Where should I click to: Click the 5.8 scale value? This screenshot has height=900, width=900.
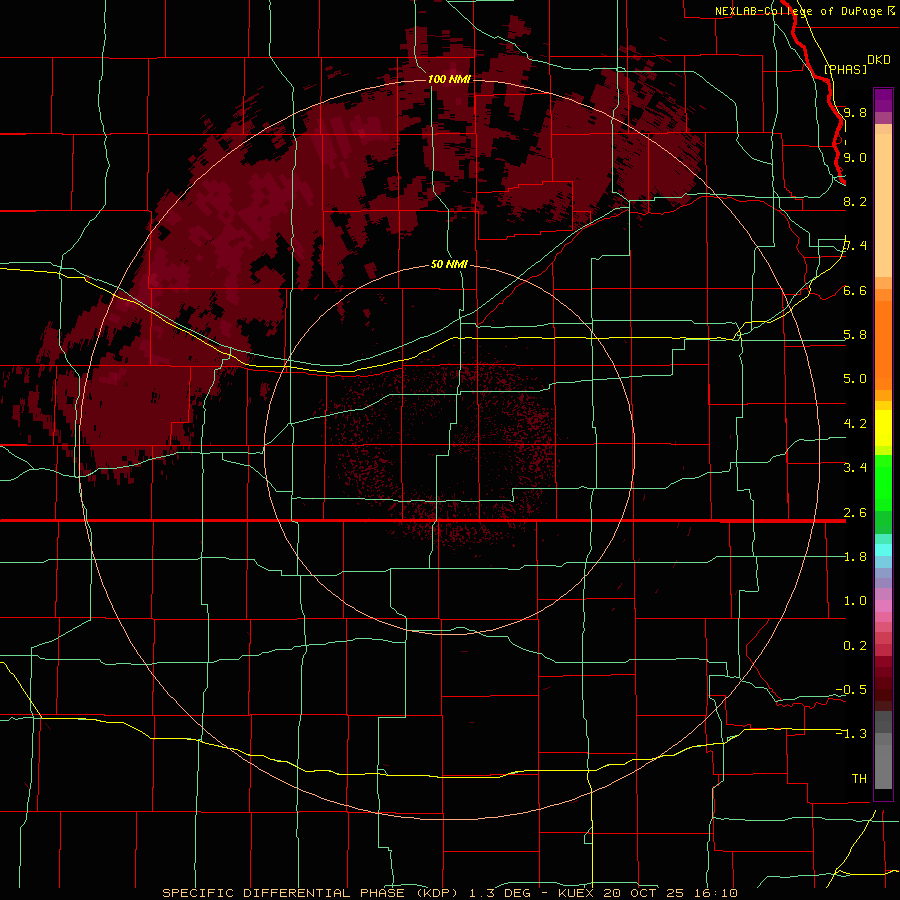point(855,335)
